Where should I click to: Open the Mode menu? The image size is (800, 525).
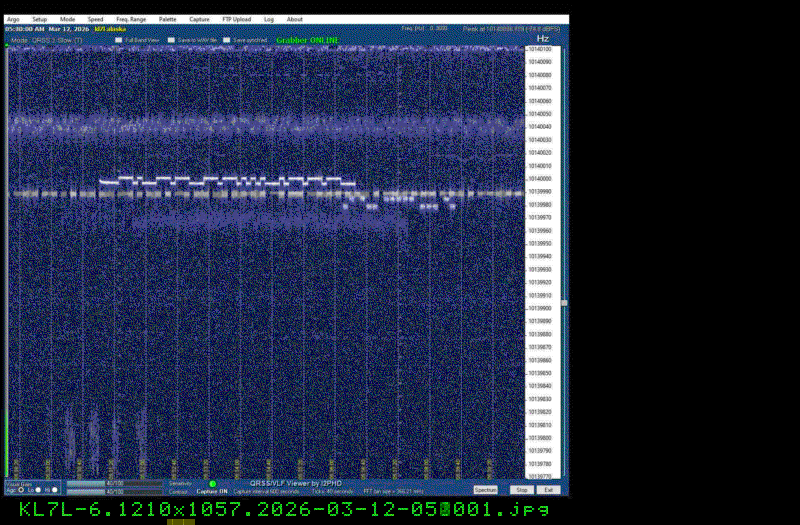[67, 19]
